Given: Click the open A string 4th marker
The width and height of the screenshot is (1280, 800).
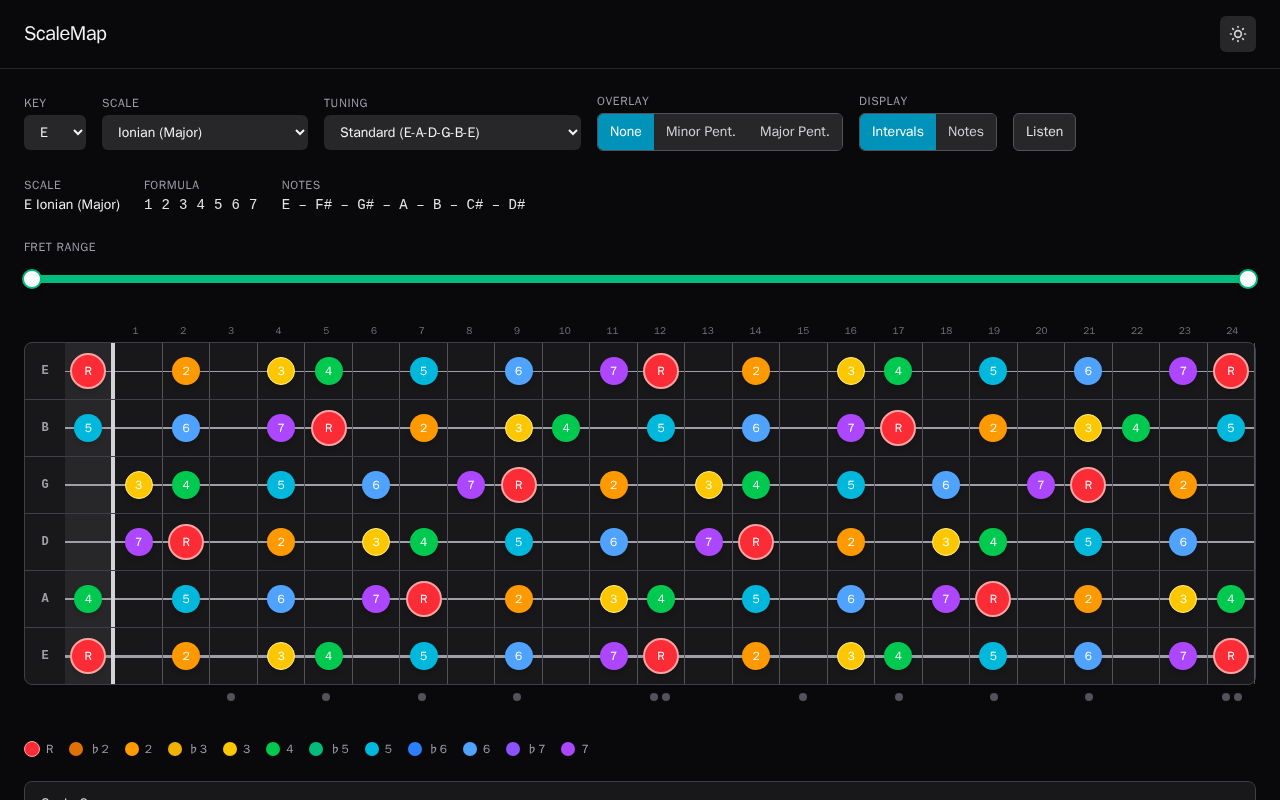Looking at the screenshot, I should tap(88, 599).
